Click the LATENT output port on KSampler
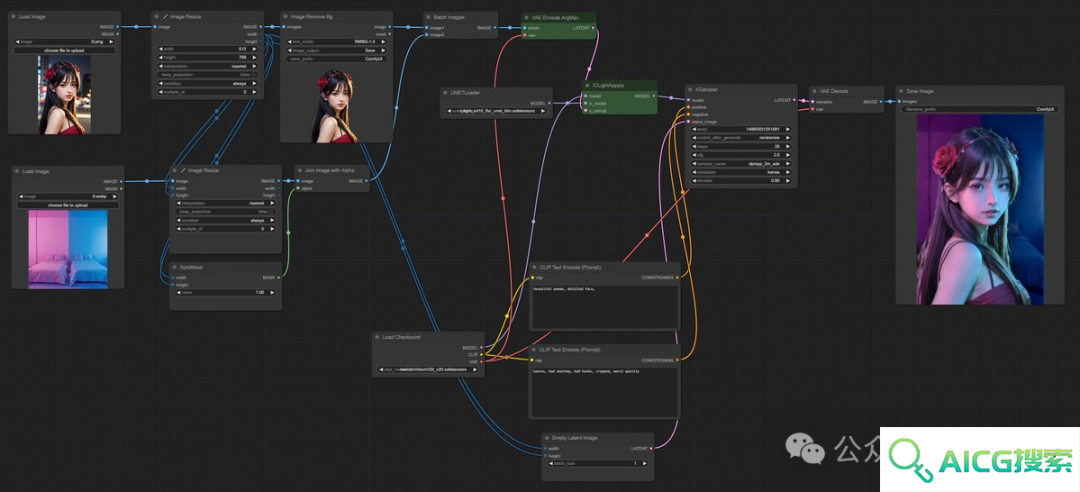 pos(794,100)
